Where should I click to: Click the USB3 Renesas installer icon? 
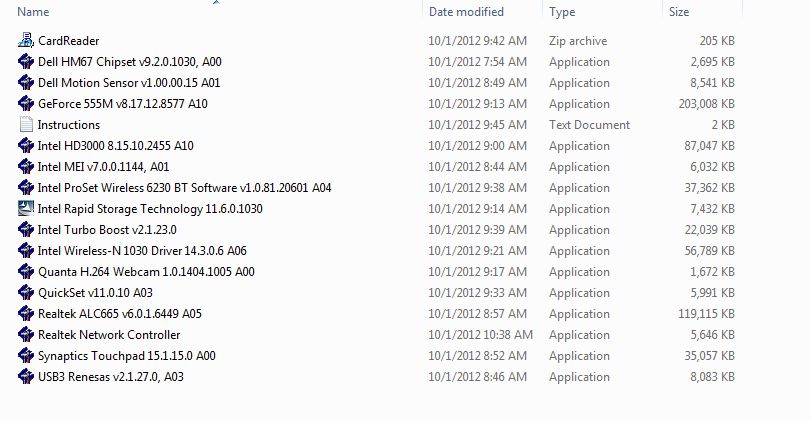pos(26,377)
